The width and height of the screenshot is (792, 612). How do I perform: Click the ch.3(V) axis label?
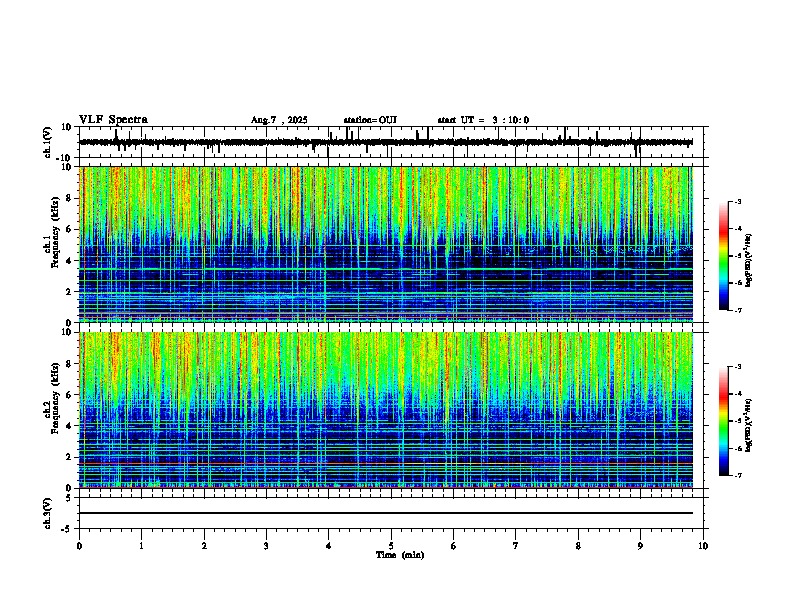(48, 513)
